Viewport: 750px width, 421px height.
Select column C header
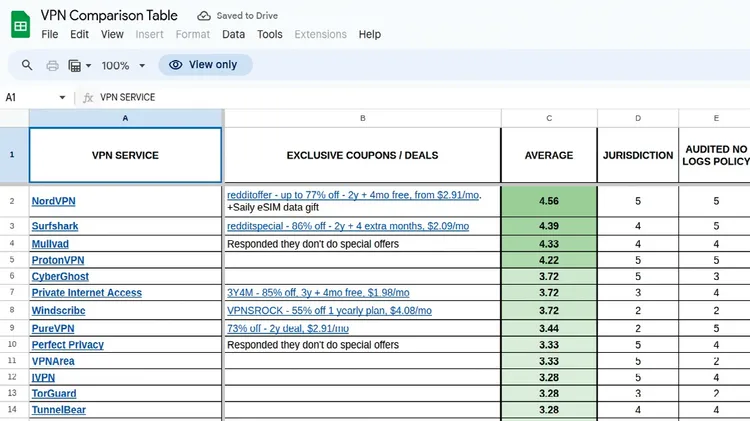[549, 118]
